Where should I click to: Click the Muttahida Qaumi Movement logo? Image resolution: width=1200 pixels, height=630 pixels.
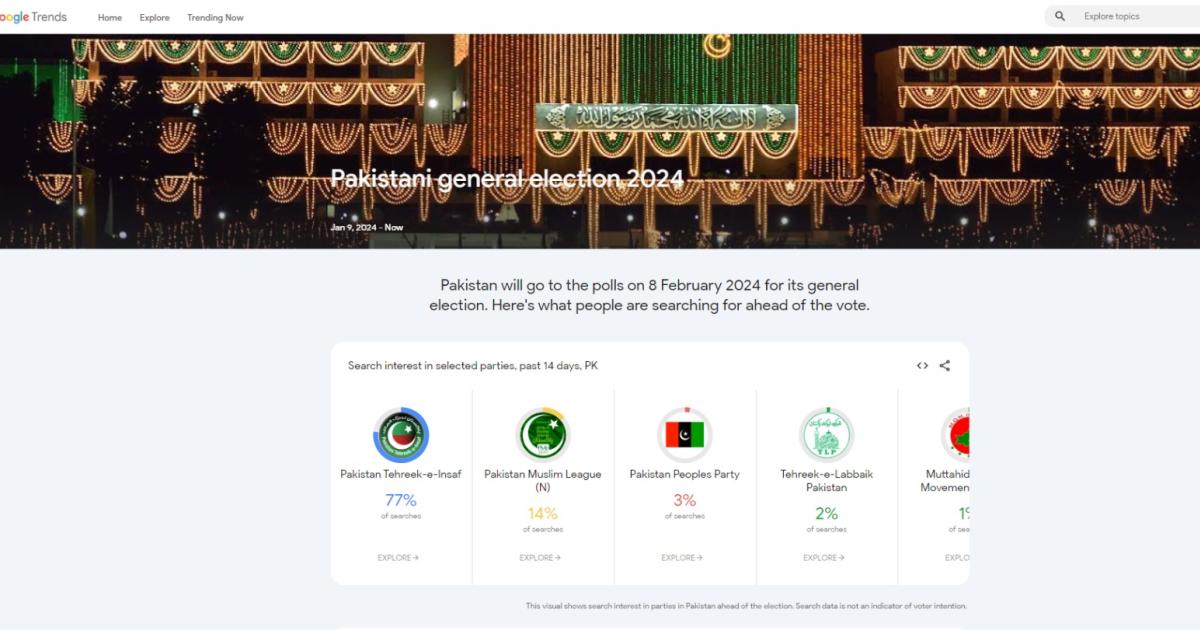(x=957, y=435)
